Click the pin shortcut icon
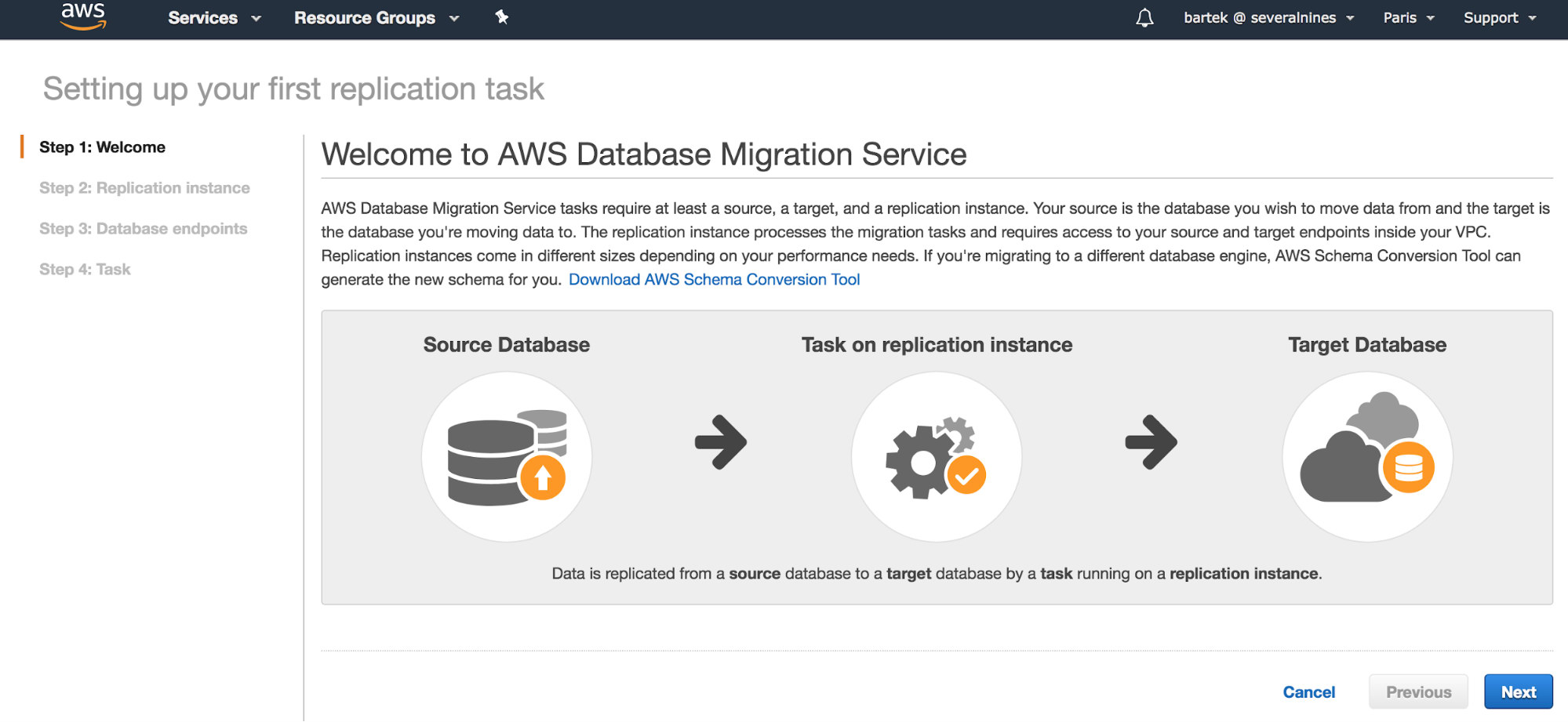The image size is (1568, 722). point(502,17)
